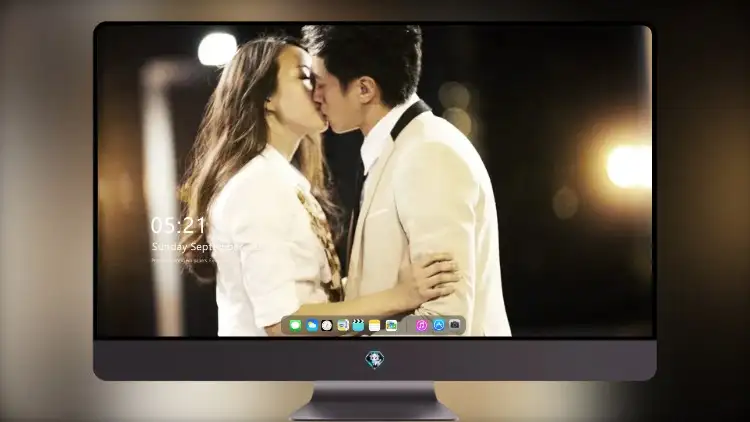Click the emblem logo on monitor chin
The width and height of the screenshot is (750, 422).
(x=375, y=360)
